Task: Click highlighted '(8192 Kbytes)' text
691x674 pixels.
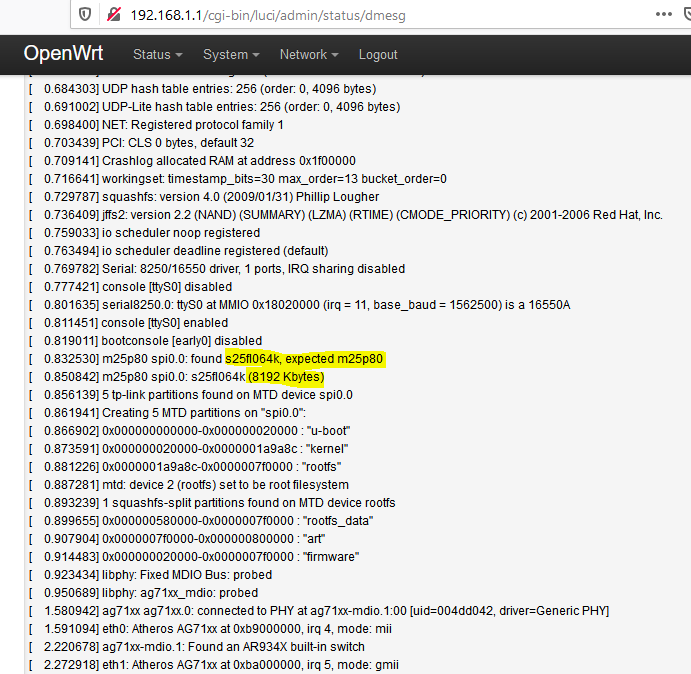Action: [286, 377]
